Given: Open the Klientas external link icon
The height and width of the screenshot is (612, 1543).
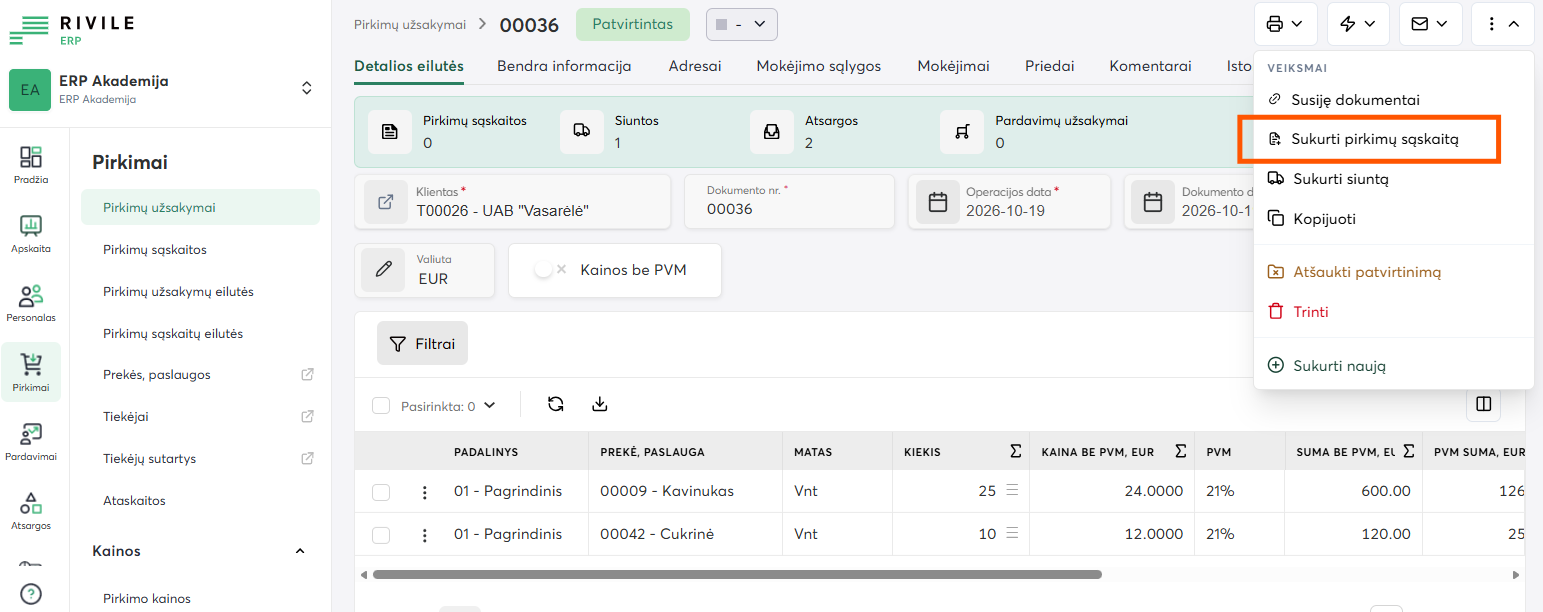Looking at the screenshot, I should (385, 202).
